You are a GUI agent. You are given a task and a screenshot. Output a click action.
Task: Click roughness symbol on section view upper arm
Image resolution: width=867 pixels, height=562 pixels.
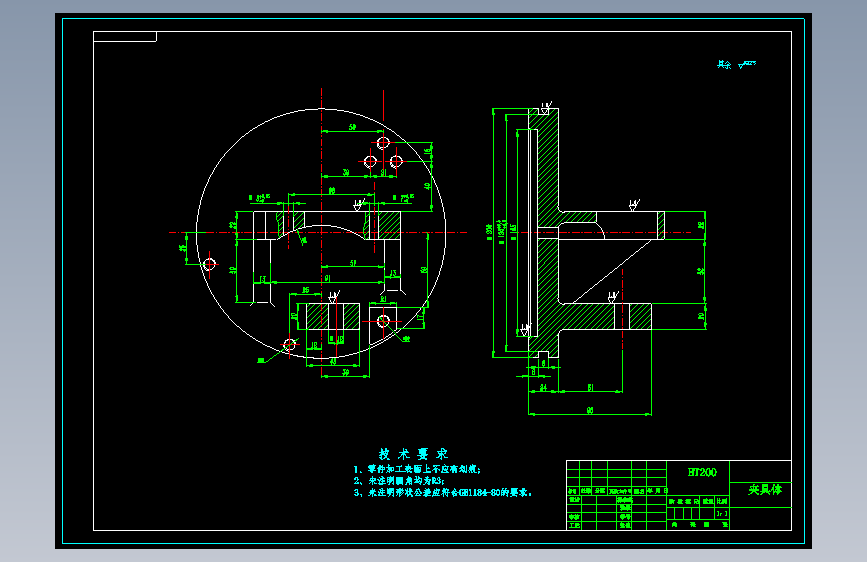click(x=634, y=205)
